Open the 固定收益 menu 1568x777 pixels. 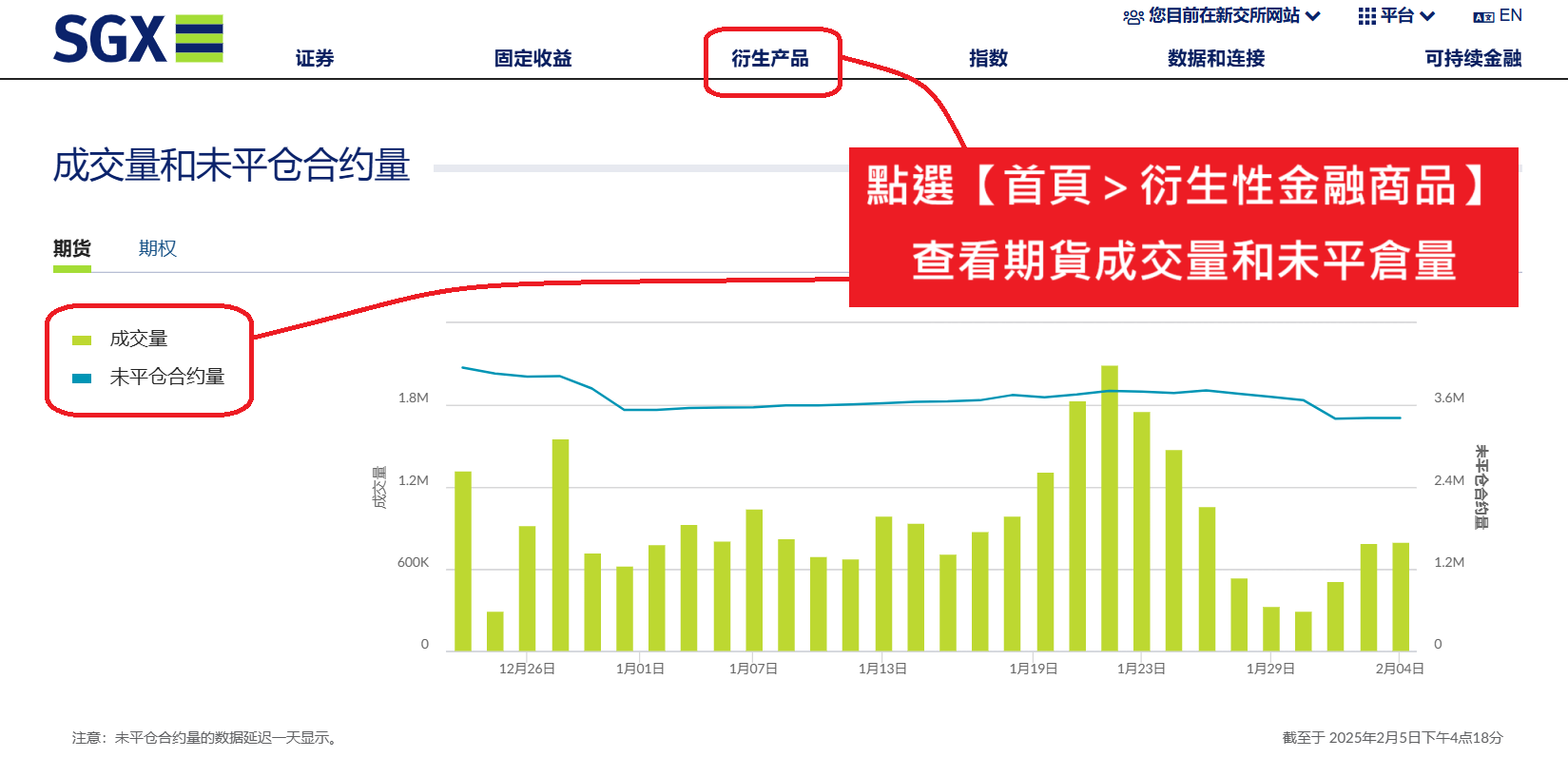(x=533, y=59)
